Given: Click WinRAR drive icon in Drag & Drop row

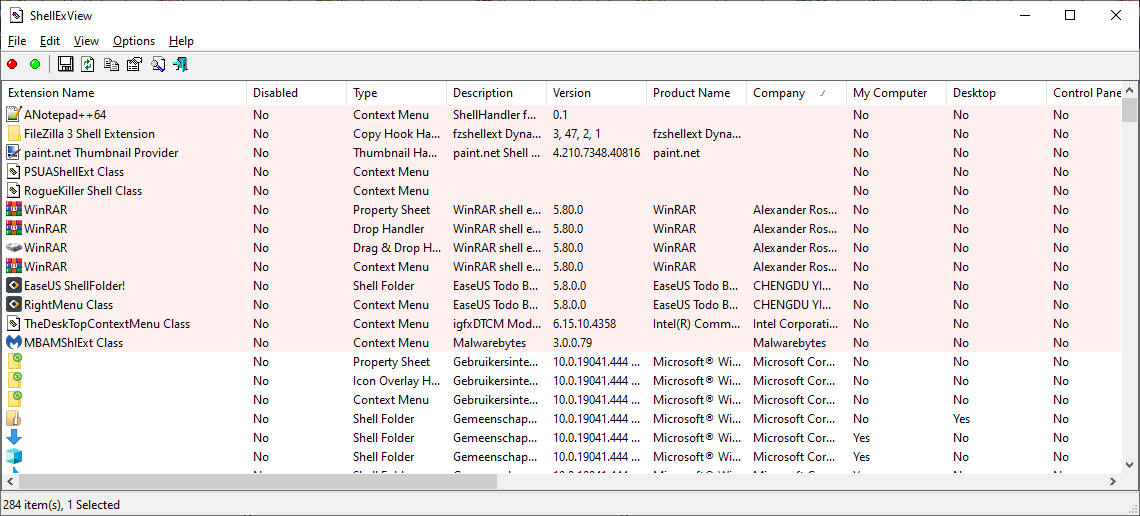Looking at the screenshot, I should (14, 247).
